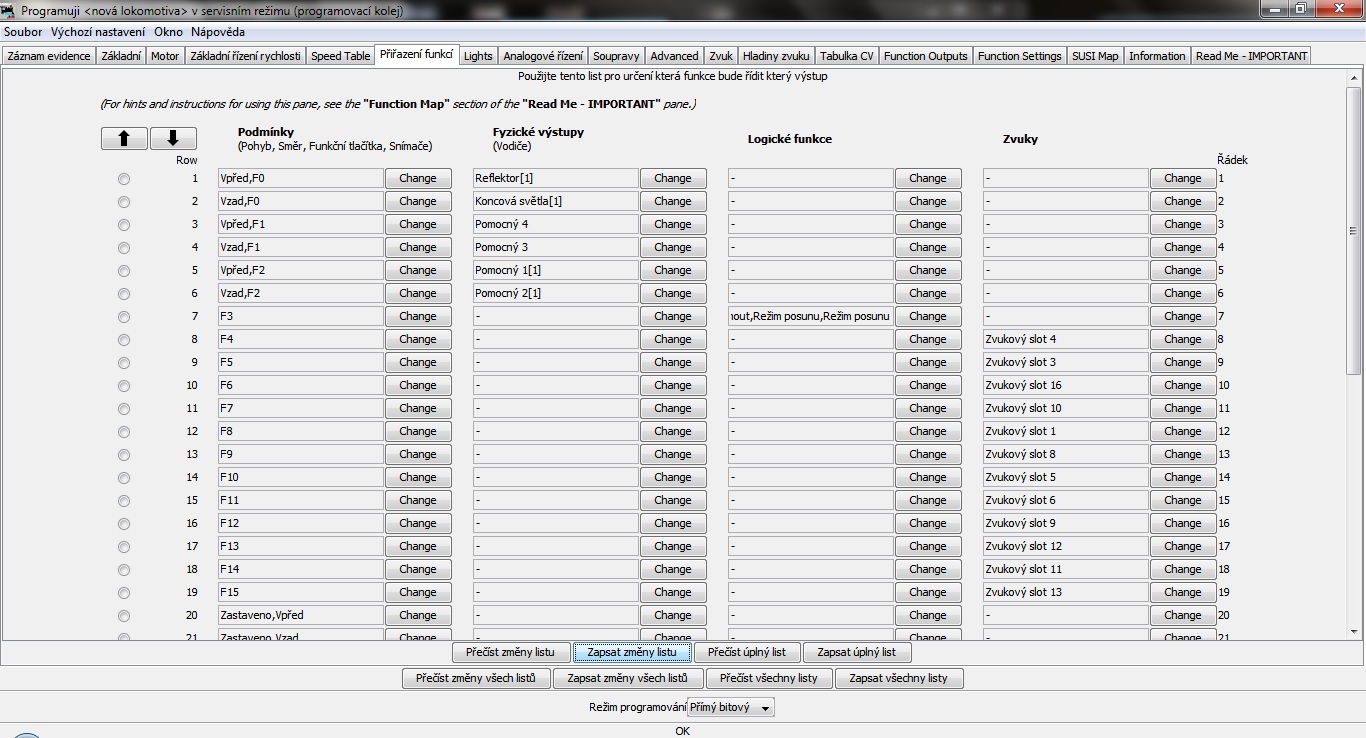The image size is (1366, 738).
Task: Change the Zvukový slot 4 sound assignment
Action: [1182, 339]
